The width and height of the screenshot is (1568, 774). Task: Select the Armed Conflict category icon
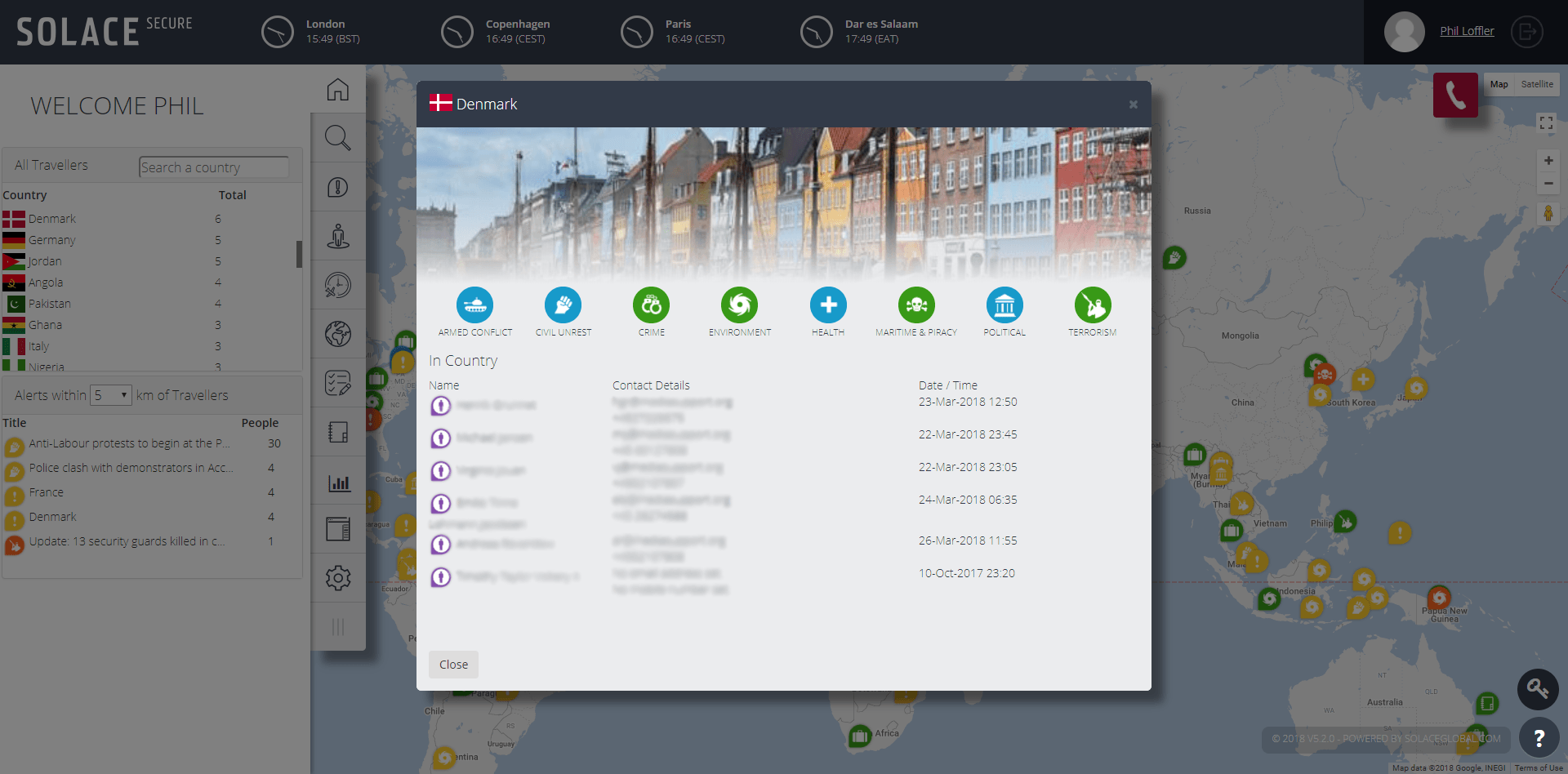(x=475, y=305)
